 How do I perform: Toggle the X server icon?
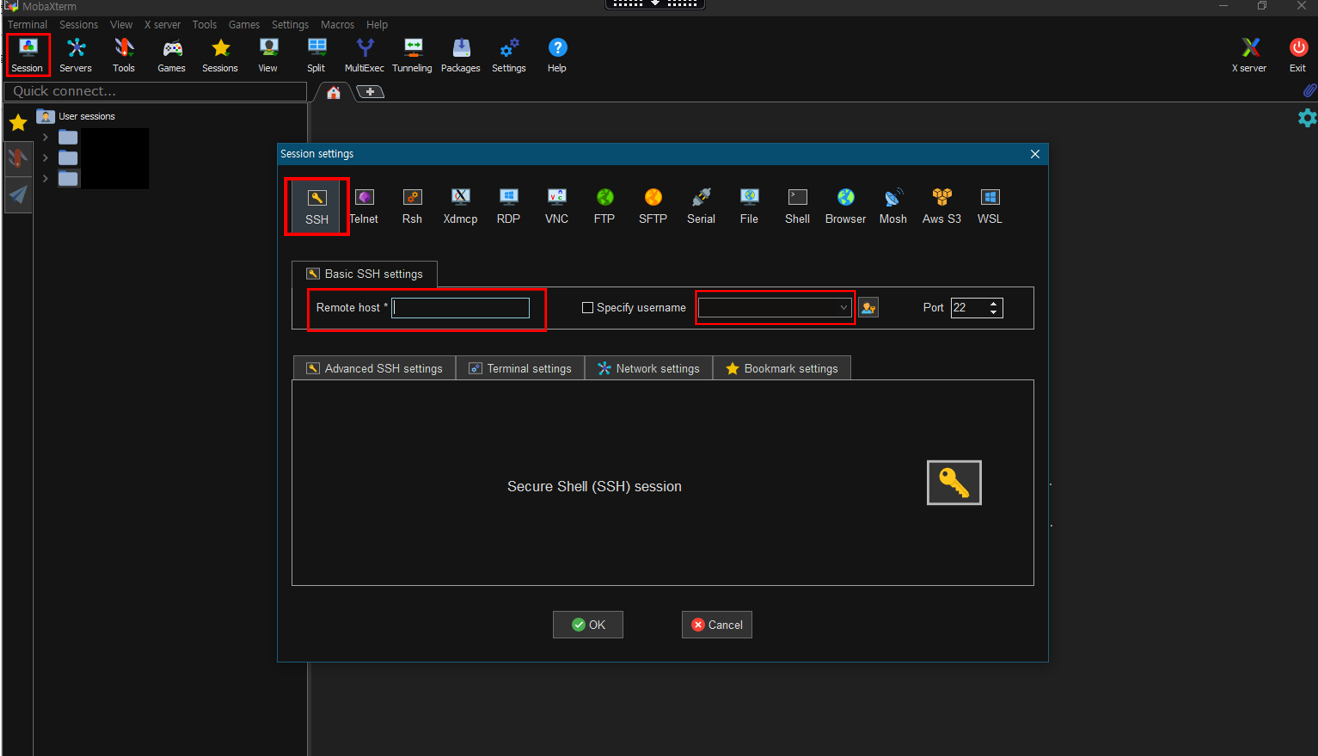coord(1249,55)
